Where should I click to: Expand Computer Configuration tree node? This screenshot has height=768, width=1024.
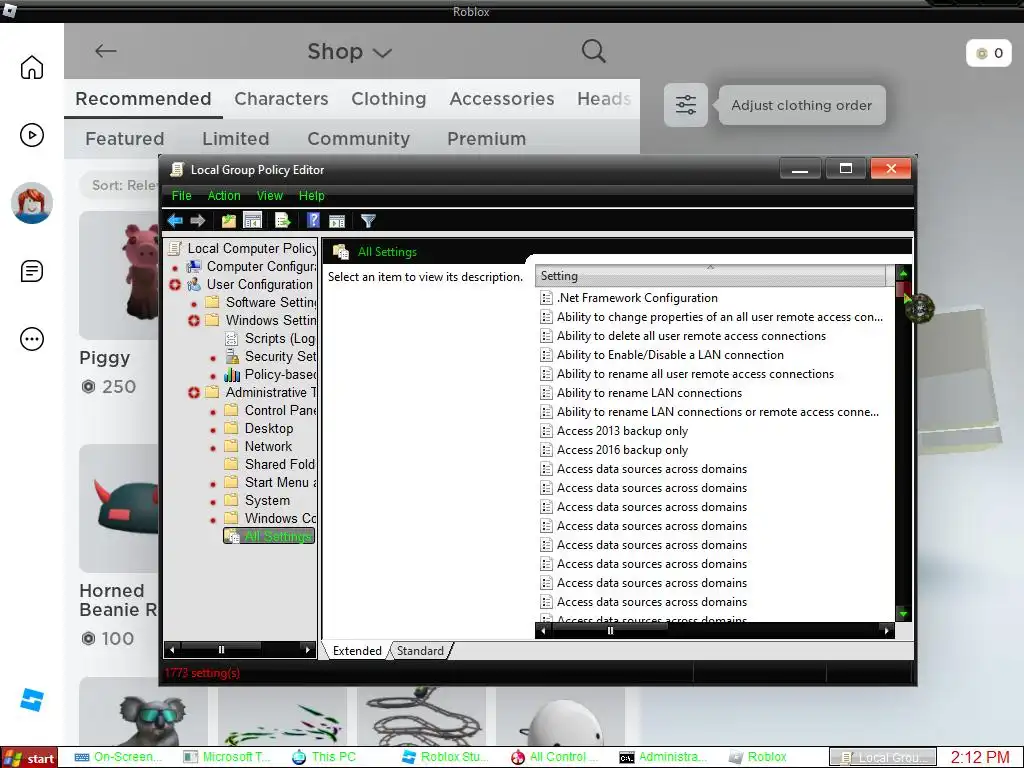(174, 267)
